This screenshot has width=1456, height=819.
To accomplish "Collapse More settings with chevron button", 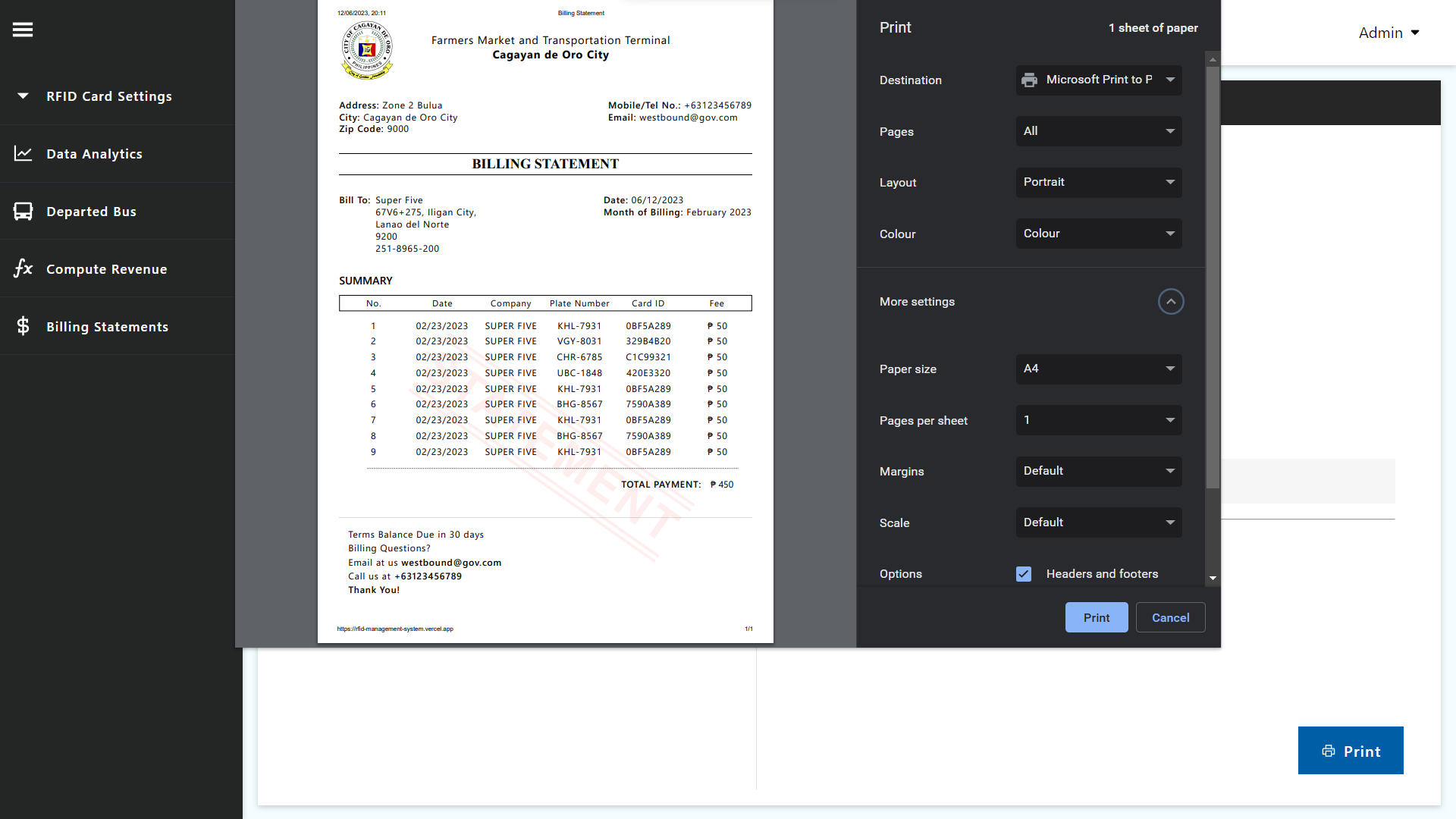I will (x=1170, y=302).
